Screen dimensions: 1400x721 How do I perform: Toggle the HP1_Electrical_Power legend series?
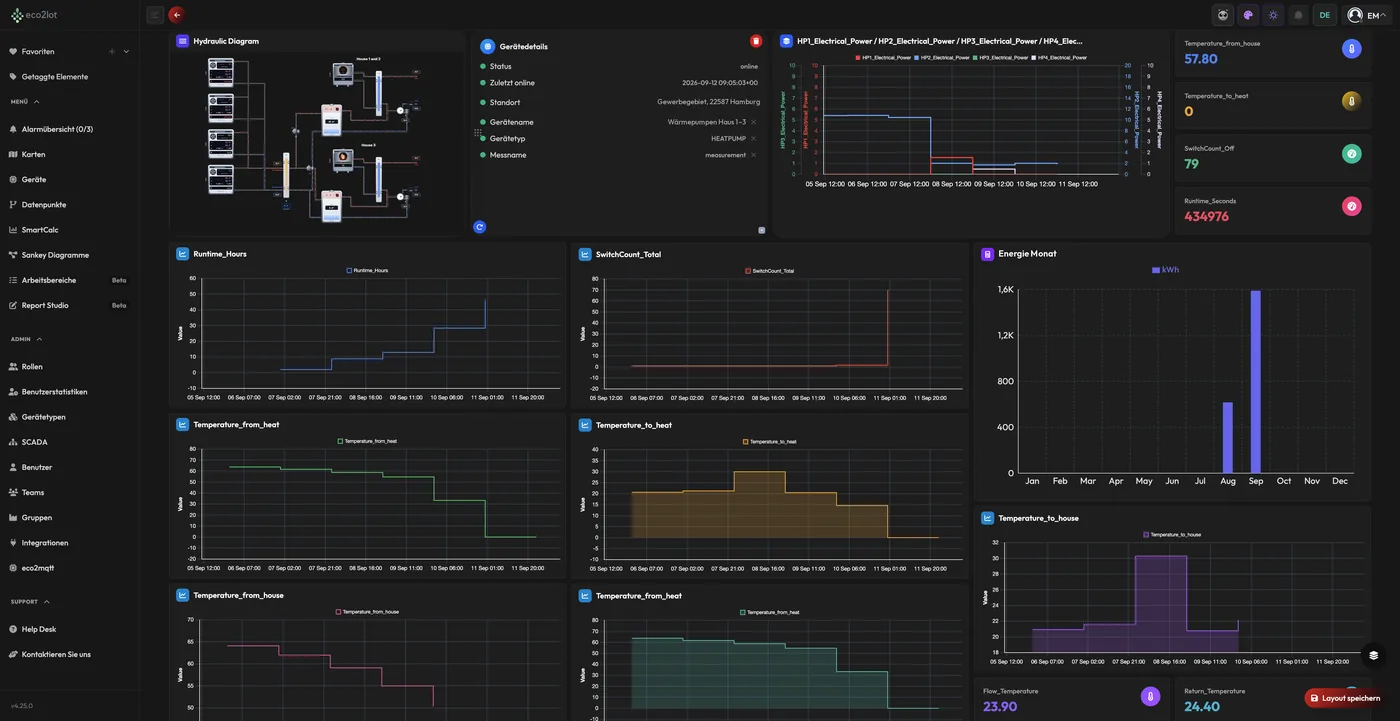tap(883, 58)
